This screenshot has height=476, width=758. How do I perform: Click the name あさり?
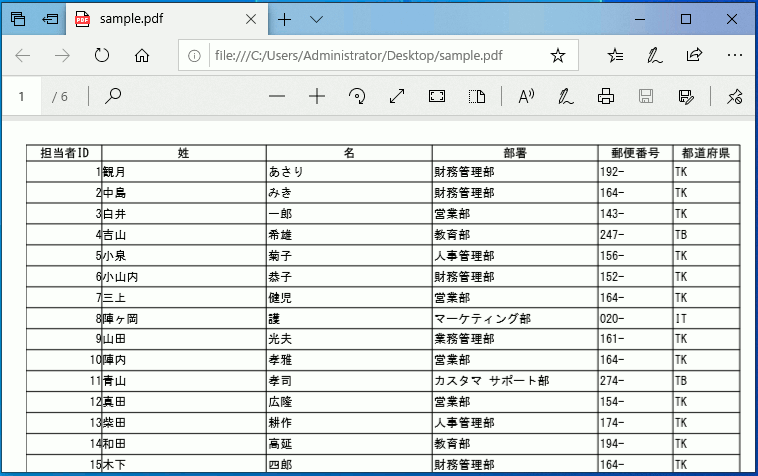tap(286, 172)
